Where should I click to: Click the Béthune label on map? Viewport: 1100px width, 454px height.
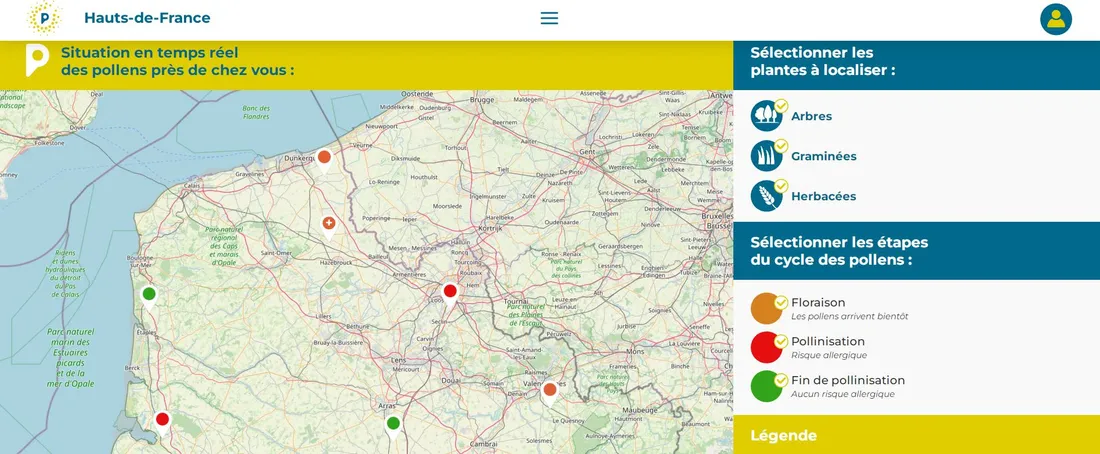358,326
